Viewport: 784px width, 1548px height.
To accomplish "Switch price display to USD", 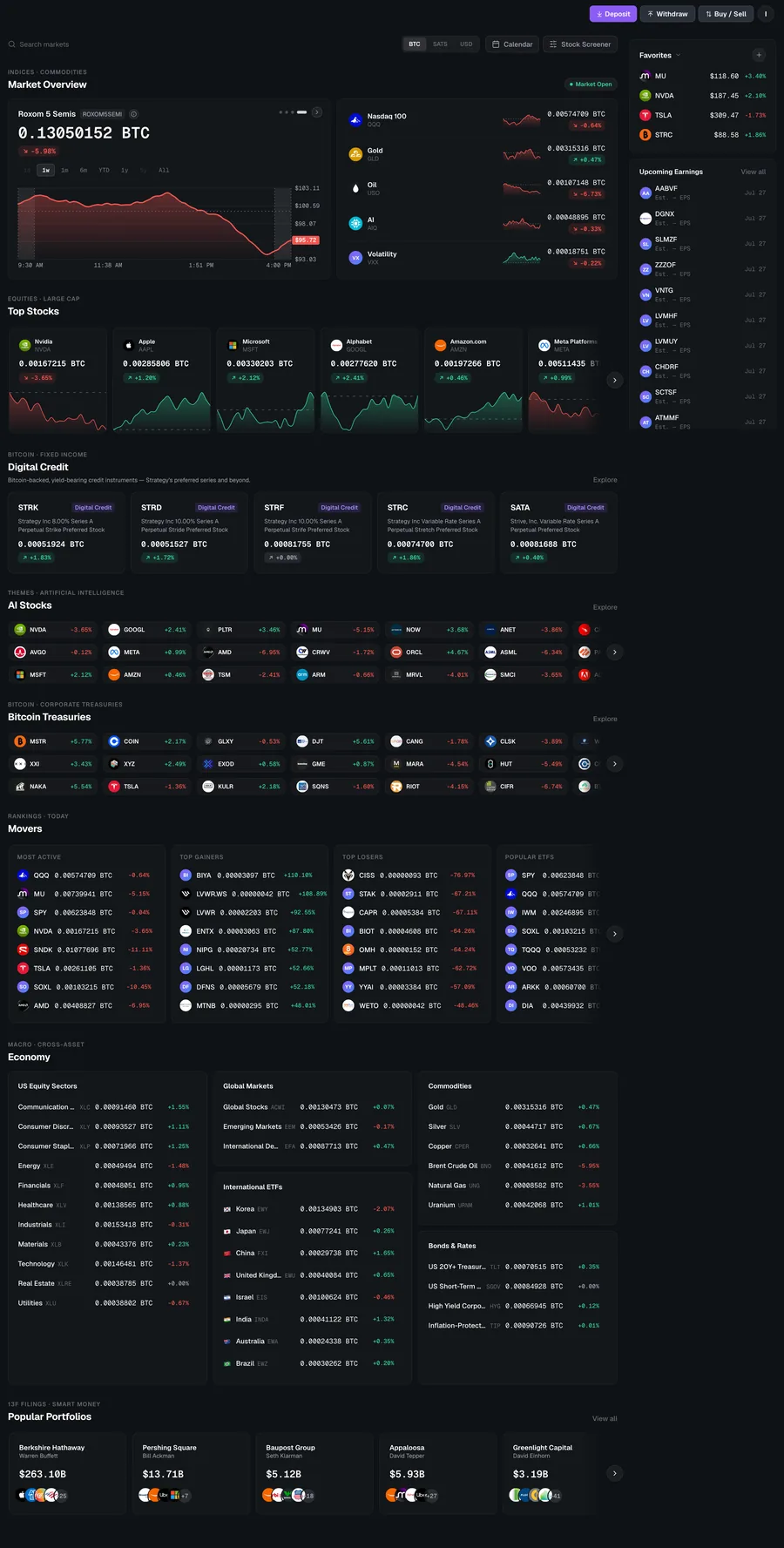I will pyautogui.click(x=466, y=44).
